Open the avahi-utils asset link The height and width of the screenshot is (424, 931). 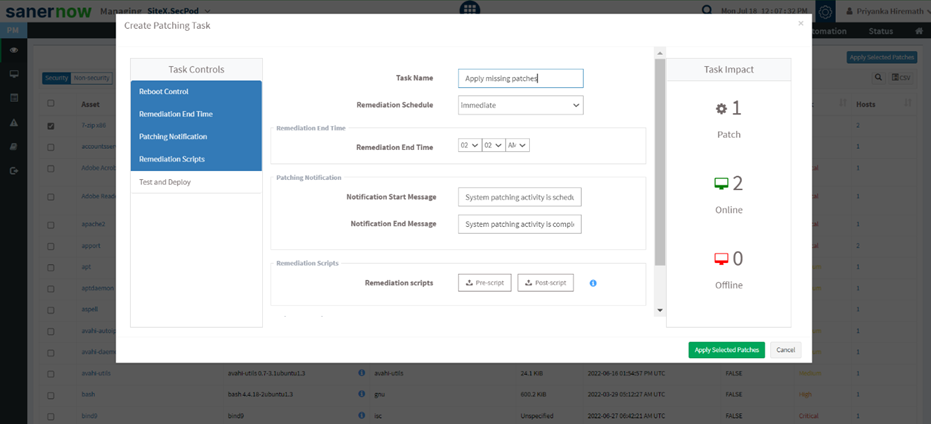coord(96,374)
